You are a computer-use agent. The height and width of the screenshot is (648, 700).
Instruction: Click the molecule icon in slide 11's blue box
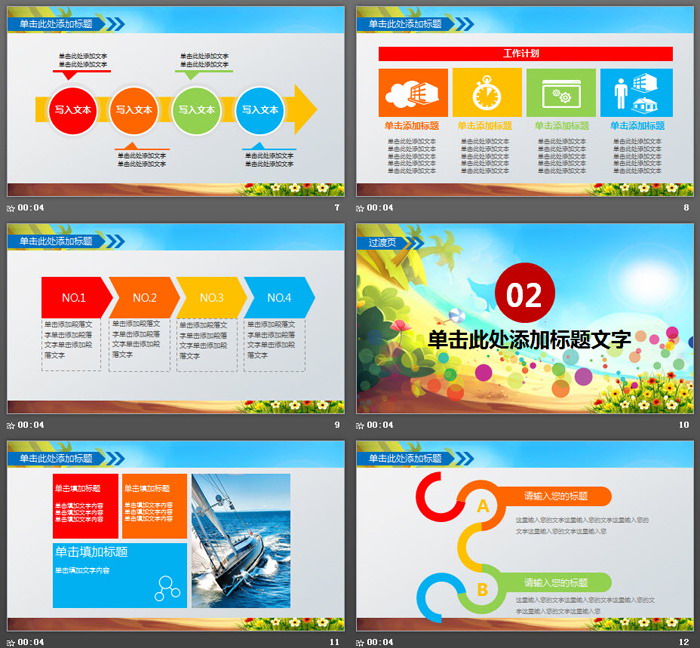pos(167,588)
